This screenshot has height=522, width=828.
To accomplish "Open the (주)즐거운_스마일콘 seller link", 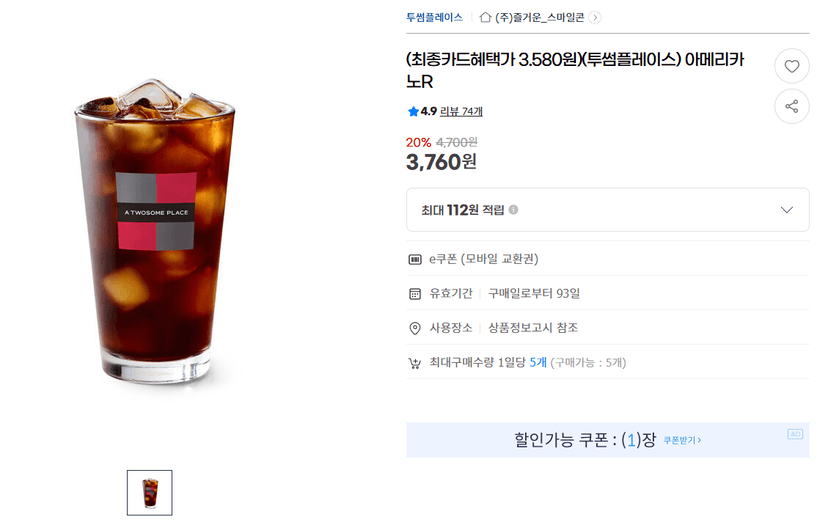I will [540, 17].
